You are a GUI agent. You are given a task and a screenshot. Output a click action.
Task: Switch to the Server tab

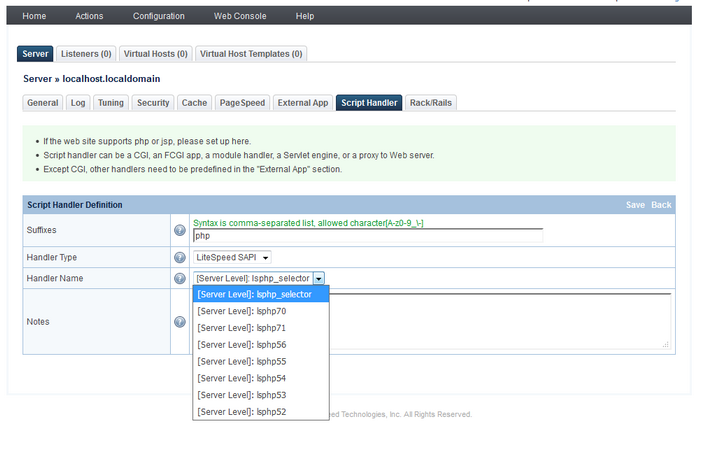tap(35, 54)
